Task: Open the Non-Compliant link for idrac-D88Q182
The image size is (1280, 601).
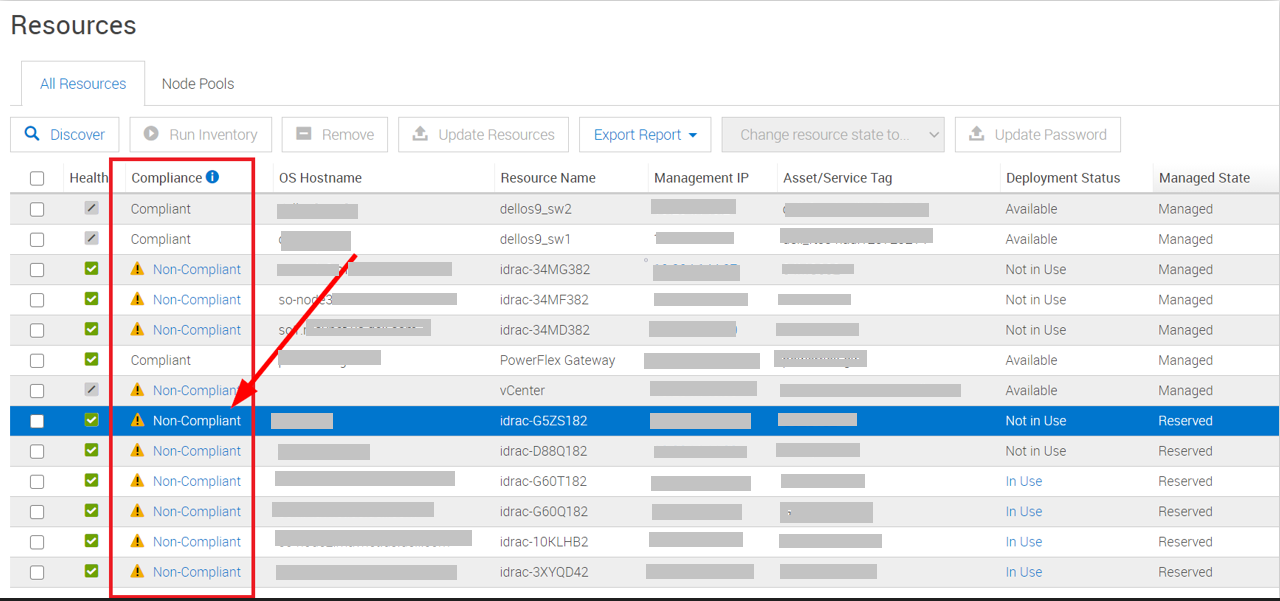Action: click(x=197, y=451)
